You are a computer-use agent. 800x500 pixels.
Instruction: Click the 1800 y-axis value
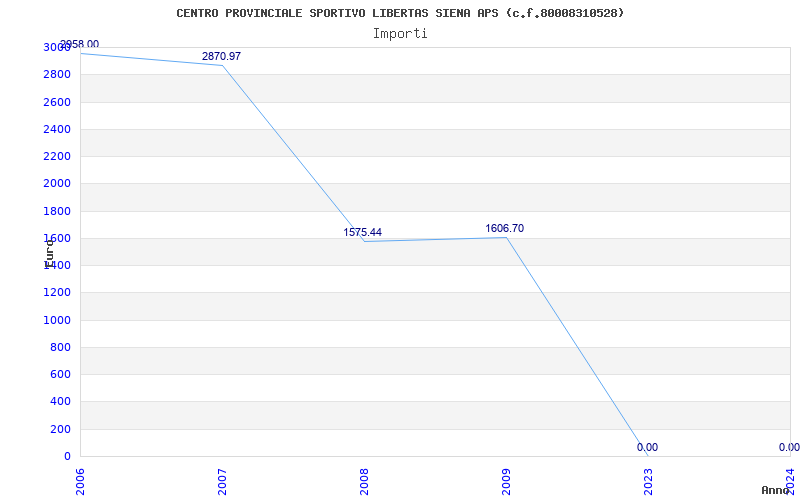pyautogui.click(x=57, y=211)
